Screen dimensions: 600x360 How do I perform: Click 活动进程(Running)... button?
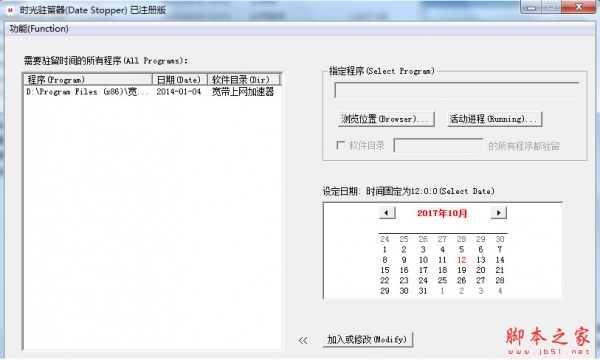494,119
